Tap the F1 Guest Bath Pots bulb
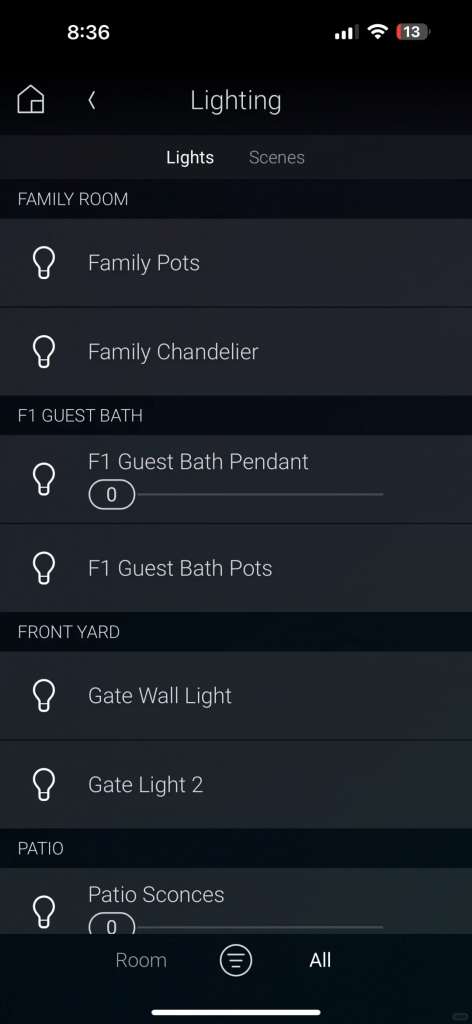Image resolution: width=472 pixels, height=1024 pixels. 44,568
